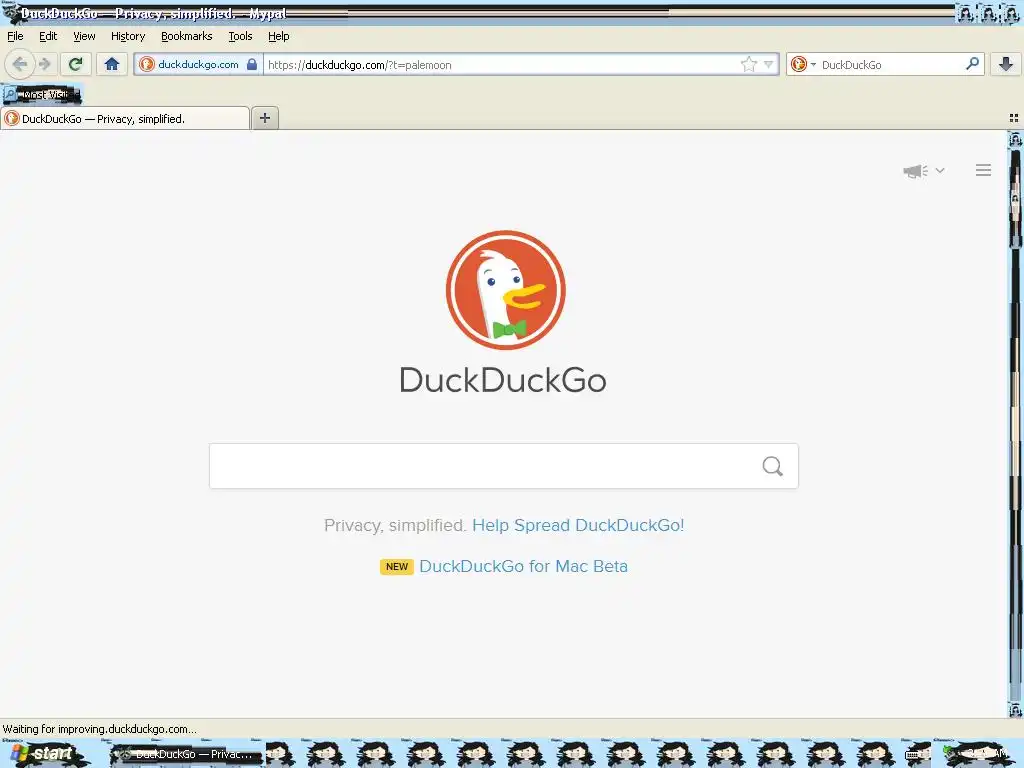
Task: Open the Windows start button
Action: 44,754
